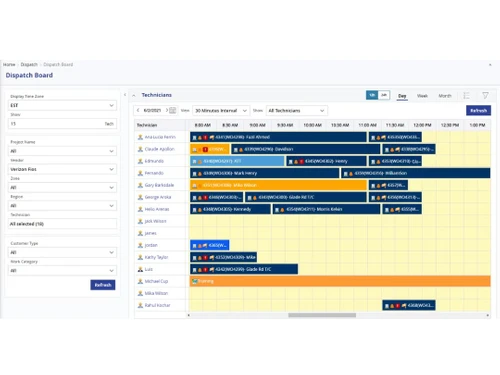Click the Technician column header
Viewport: 500px width, 375px height.
(160, 125)
